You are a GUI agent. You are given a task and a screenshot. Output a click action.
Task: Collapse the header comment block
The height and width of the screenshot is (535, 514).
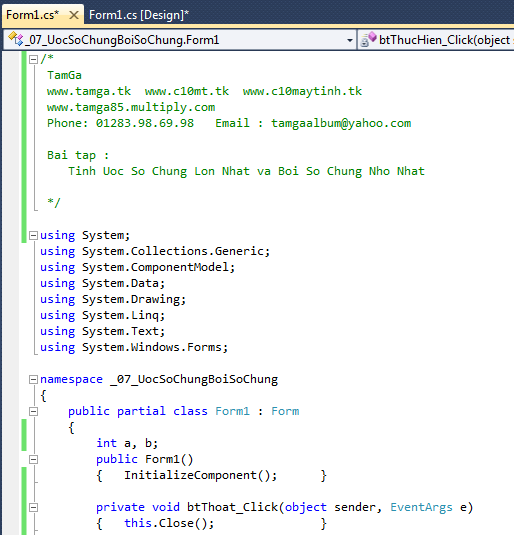[x=33, y=60]
